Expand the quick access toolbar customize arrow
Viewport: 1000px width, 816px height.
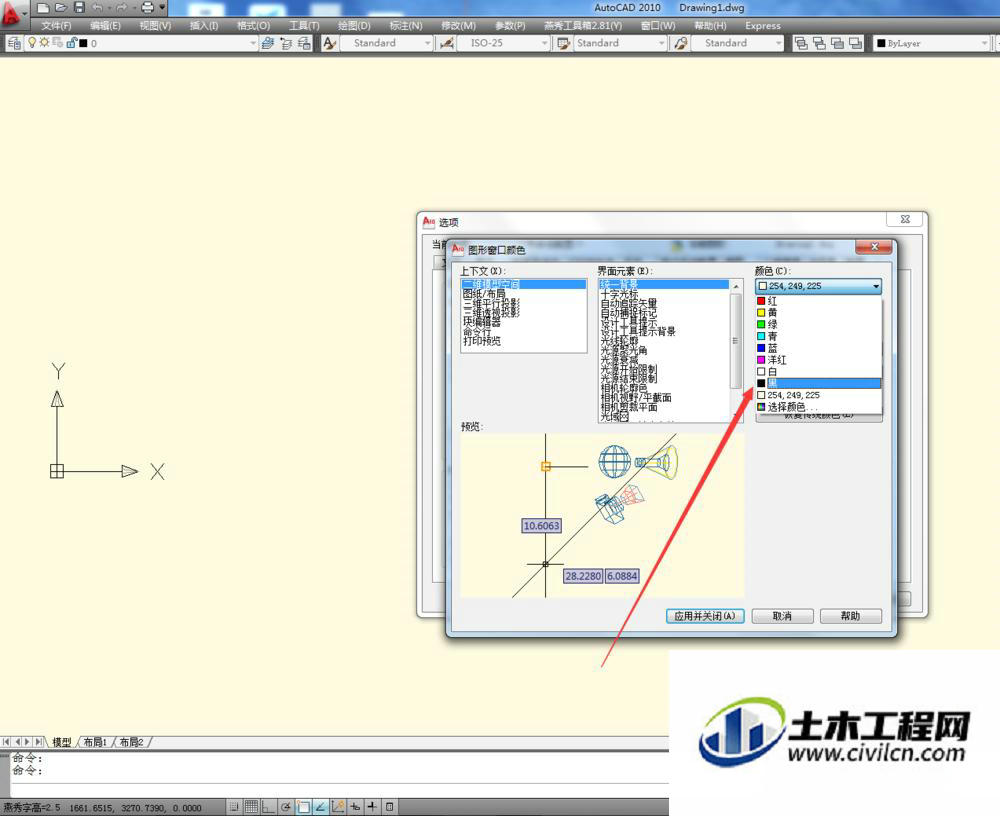pyautogui.click(x=163, y=8)
